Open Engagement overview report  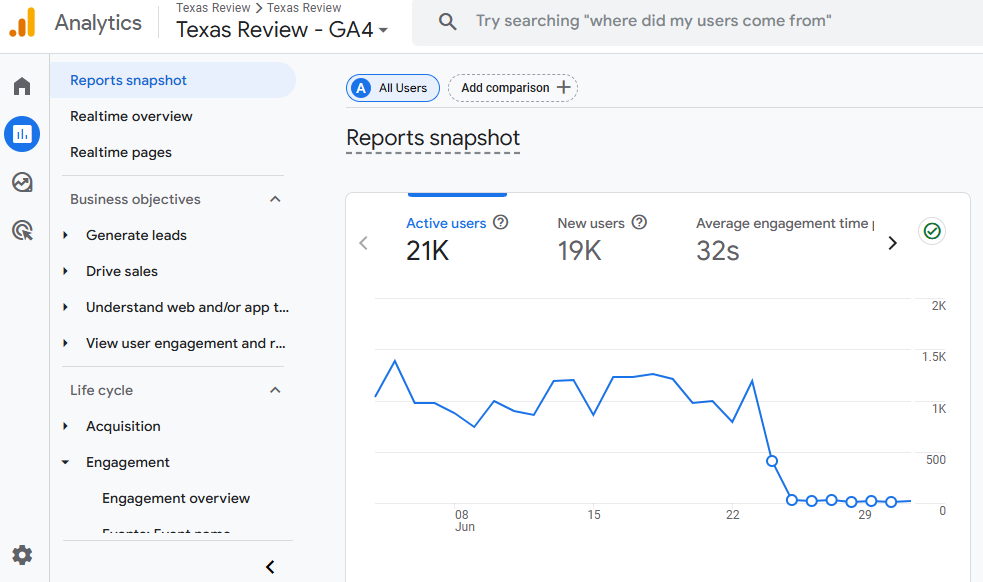[x=176, y=498]
